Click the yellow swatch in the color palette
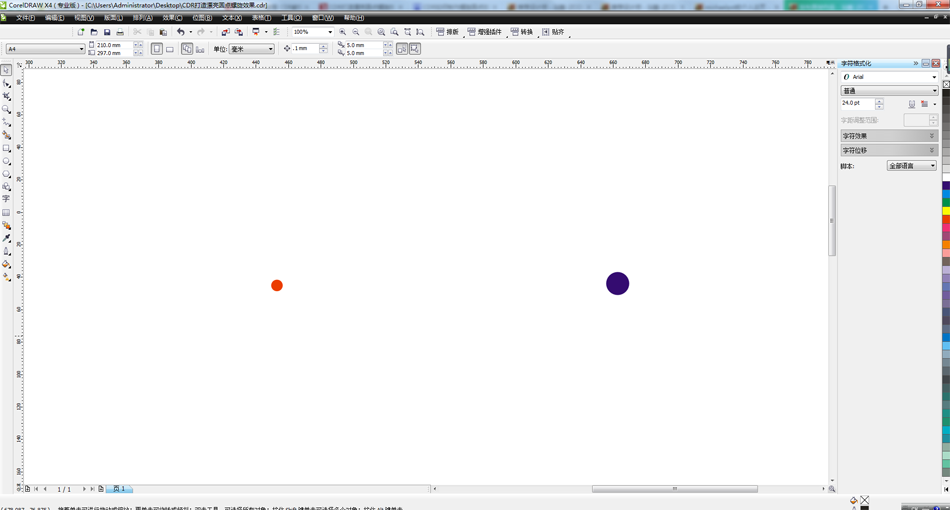Screen dimensions: 950x510 [946, 210]
